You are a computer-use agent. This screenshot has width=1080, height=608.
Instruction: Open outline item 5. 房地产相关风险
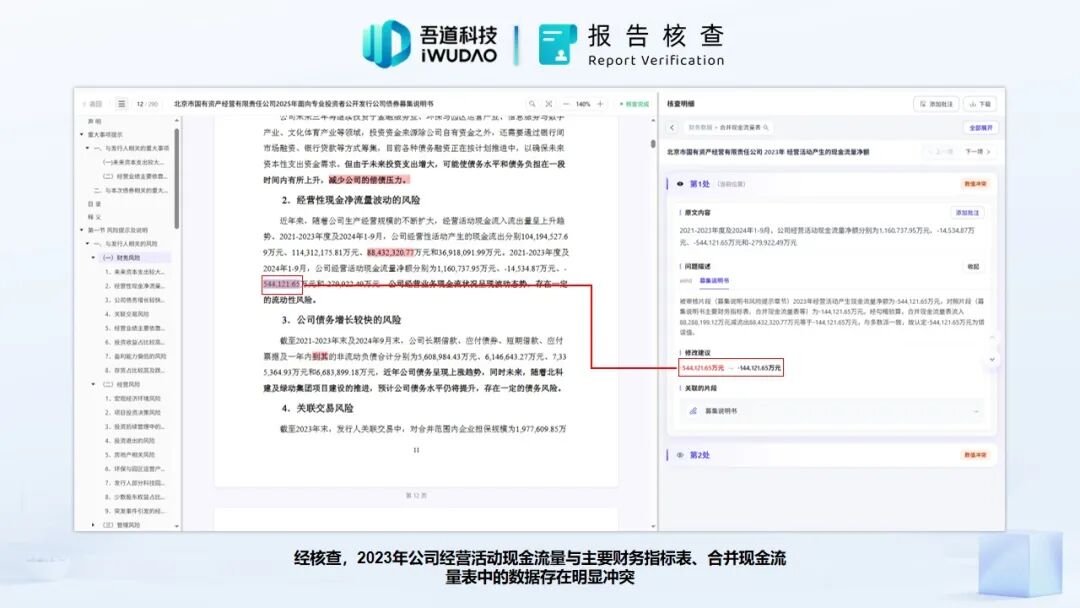tap(129, 455)
